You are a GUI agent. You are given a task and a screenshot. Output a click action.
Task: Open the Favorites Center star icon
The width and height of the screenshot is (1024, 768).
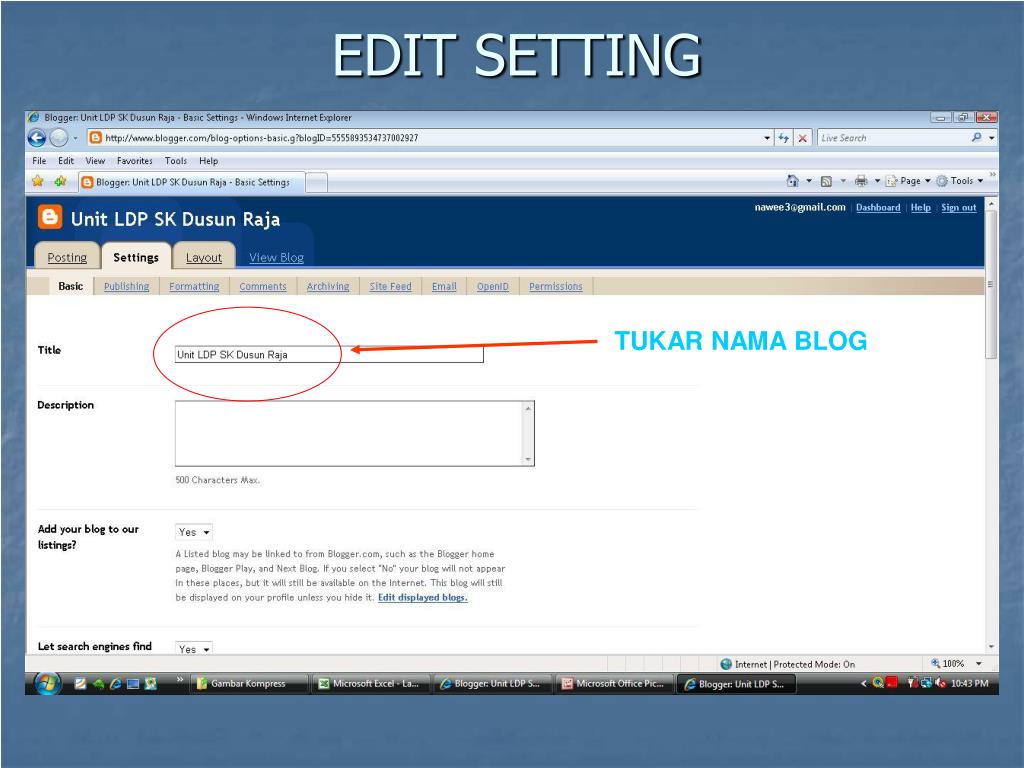click(38, 181)
